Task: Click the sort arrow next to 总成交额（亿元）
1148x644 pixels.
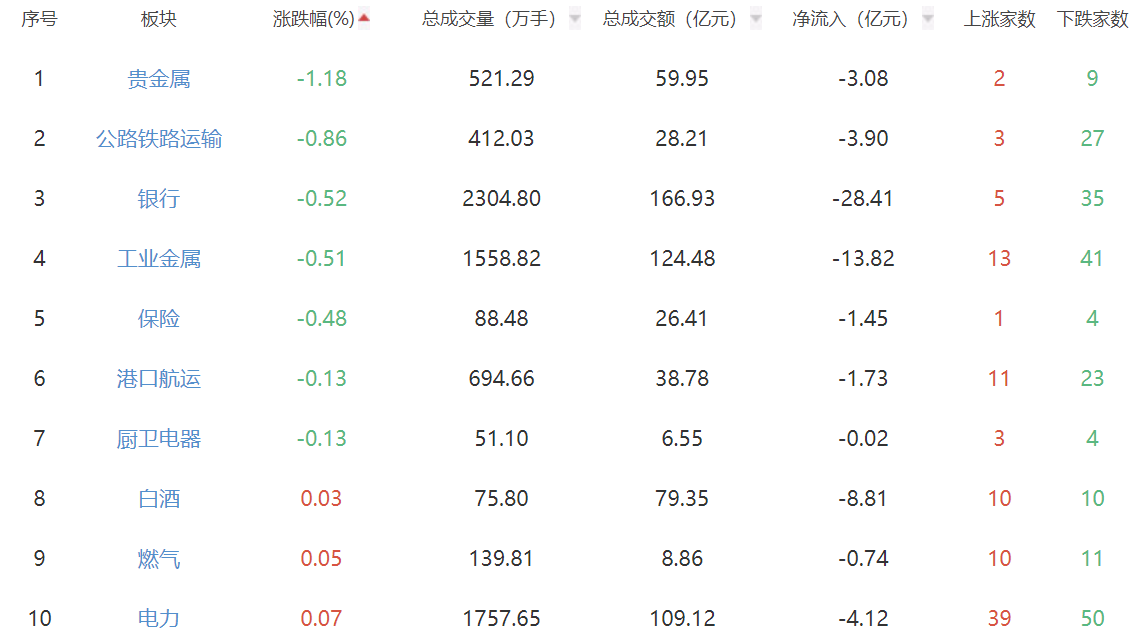Action: [x=755, y=18]
